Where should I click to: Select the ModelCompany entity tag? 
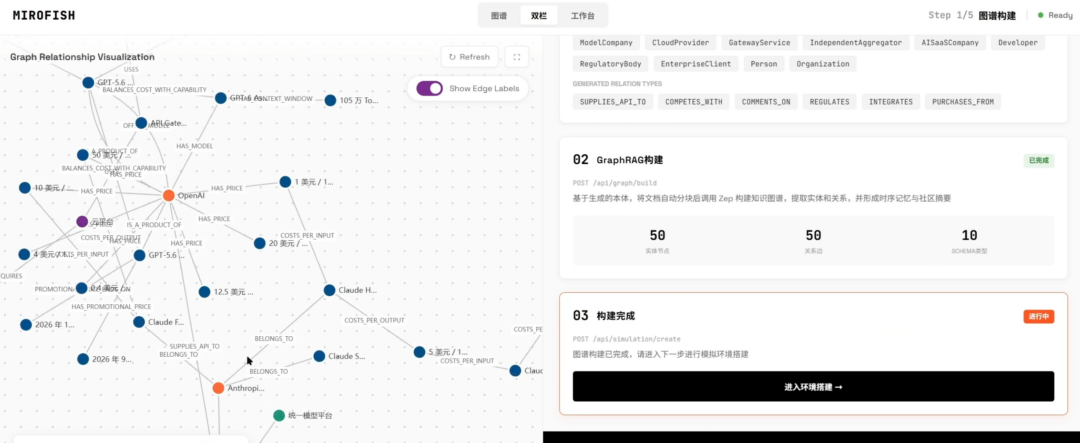point(606,43)
